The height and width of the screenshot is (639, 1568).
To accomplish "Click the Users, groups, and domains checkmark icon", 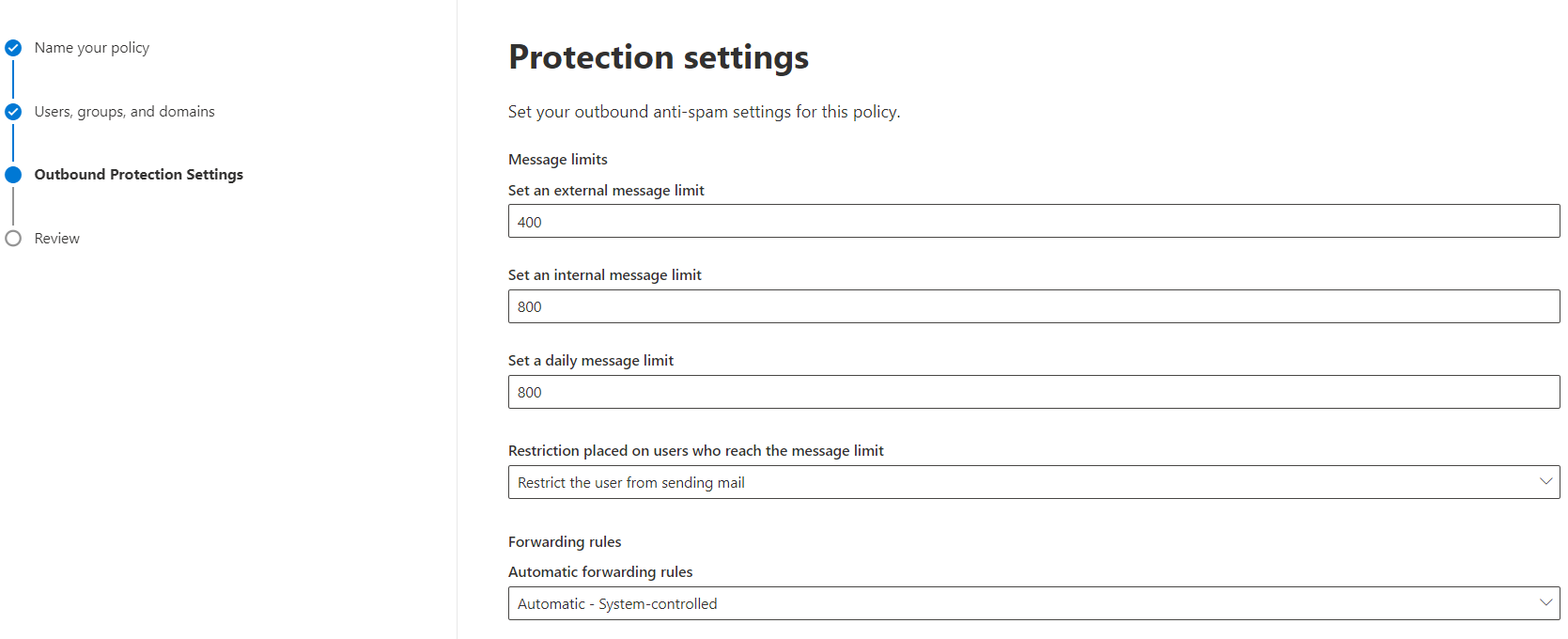I will tap(13, 112).
